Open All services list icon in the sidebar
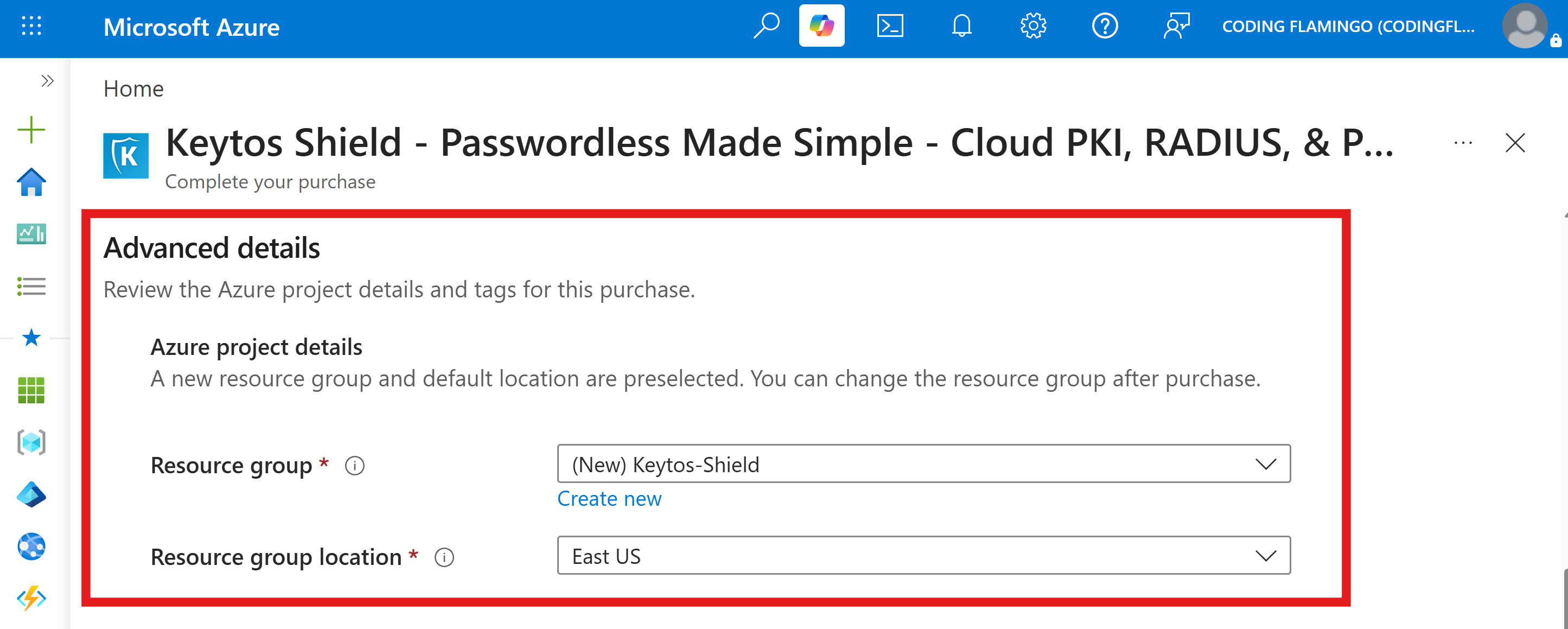The height and width of the screenshot is (629, 1568). pyautogui.click(x=31, y=286)
